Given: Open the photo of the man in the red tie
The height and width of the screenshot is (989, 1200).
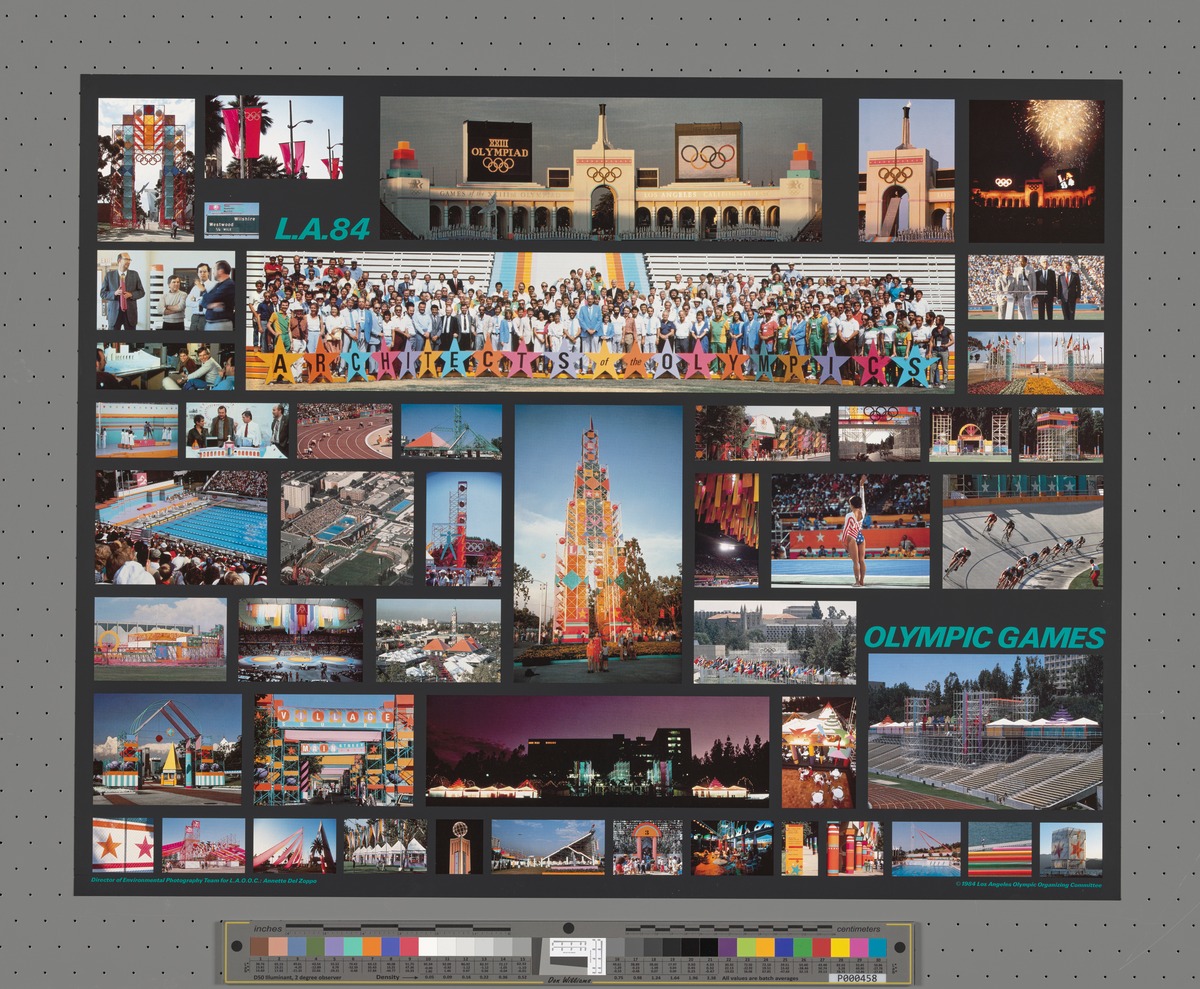Looking at the screenshot, I should [x=166, y=290].
